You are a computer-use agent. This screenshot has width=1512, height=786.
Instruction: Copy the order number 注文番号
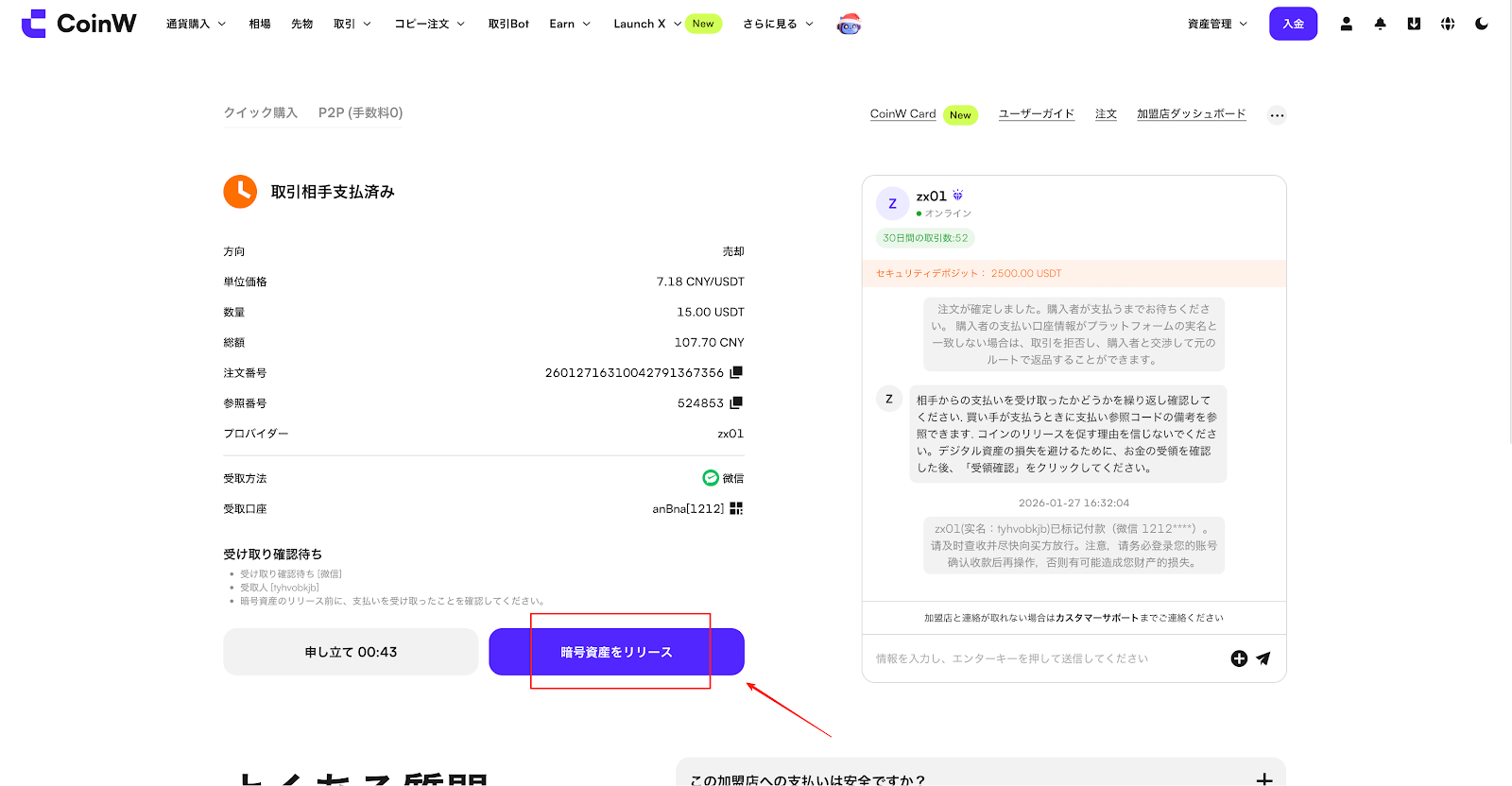click(x=736, y=372)
